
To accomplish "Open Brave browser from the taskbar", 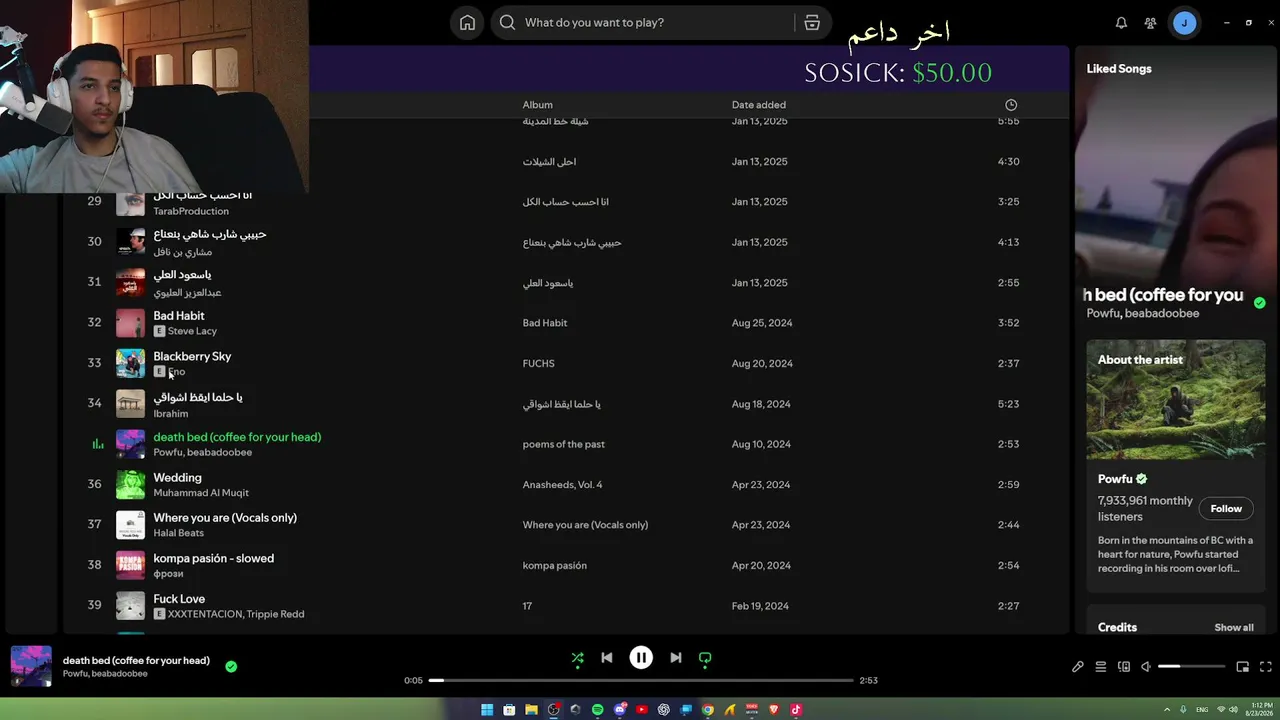I will [x=774, y=710].
